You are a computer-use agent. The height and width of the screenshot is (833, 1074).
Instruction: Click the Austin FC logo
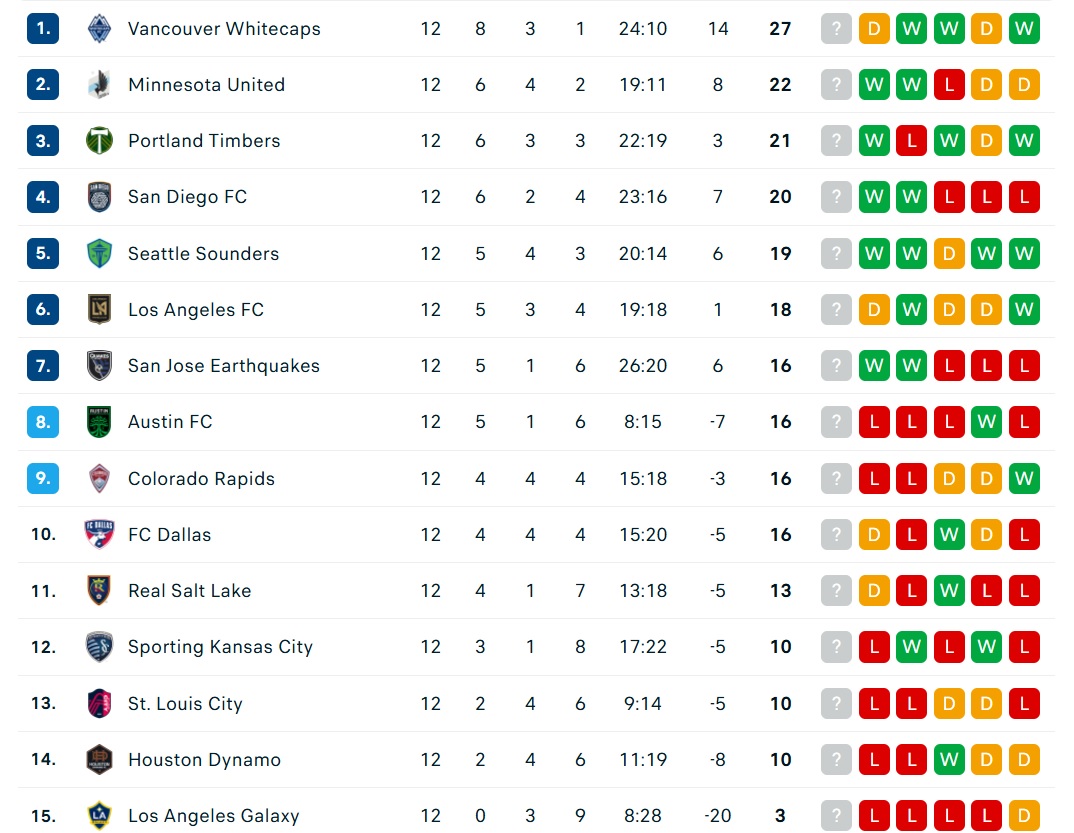[99, 422]
